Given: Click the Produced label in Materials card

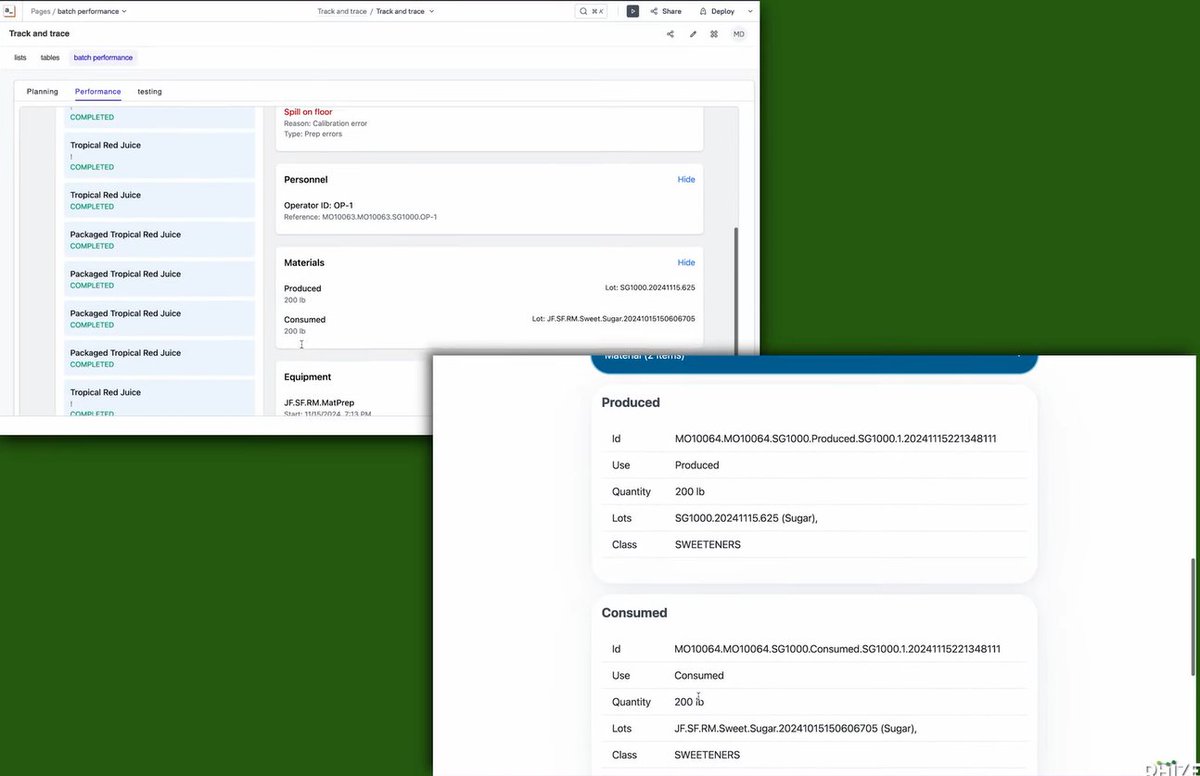Looking at the screenshot, I should click(x=302, y=288).
